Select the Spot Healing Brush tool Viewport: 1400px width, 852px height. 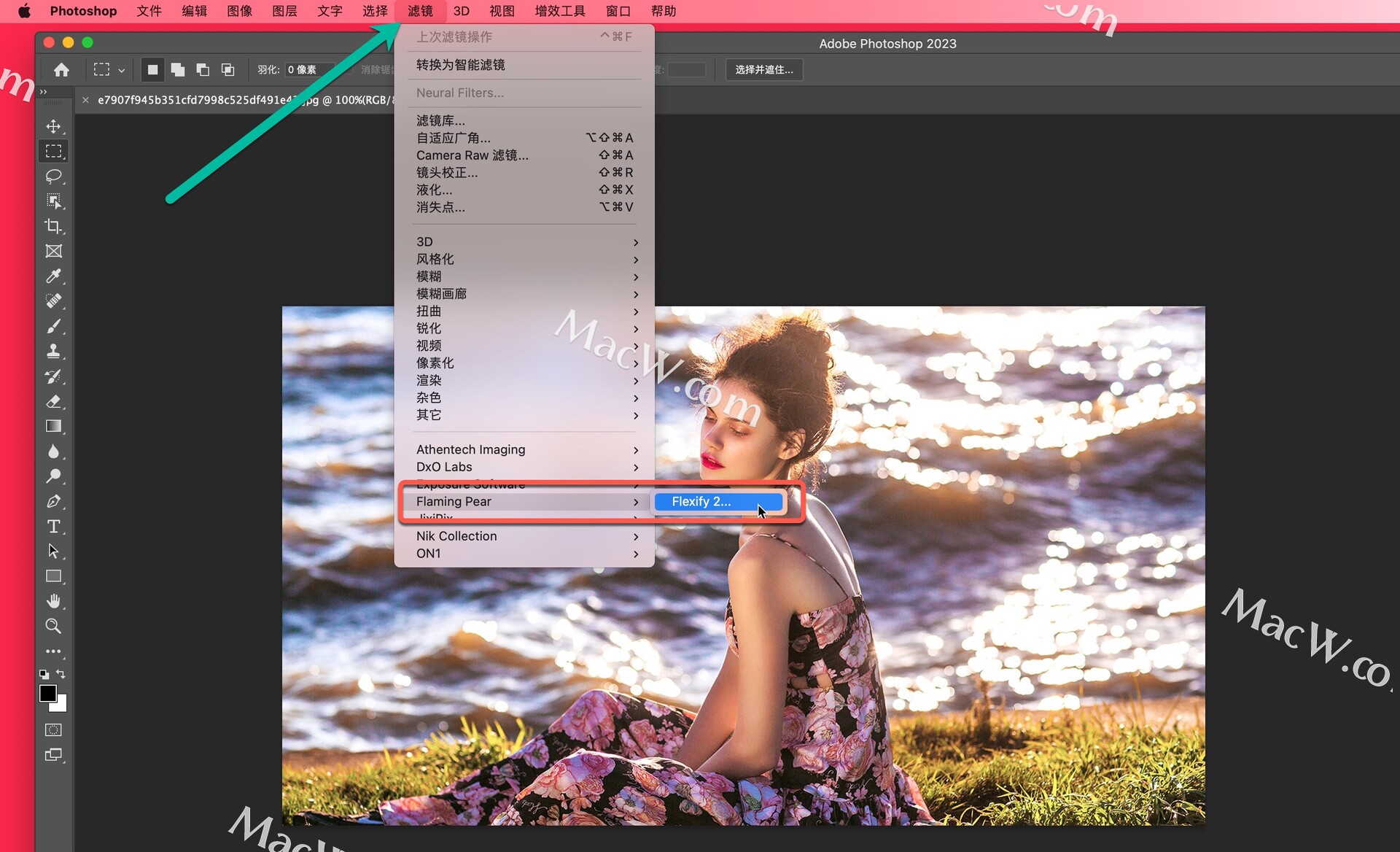pyautogui.click(x=54, y=301)
